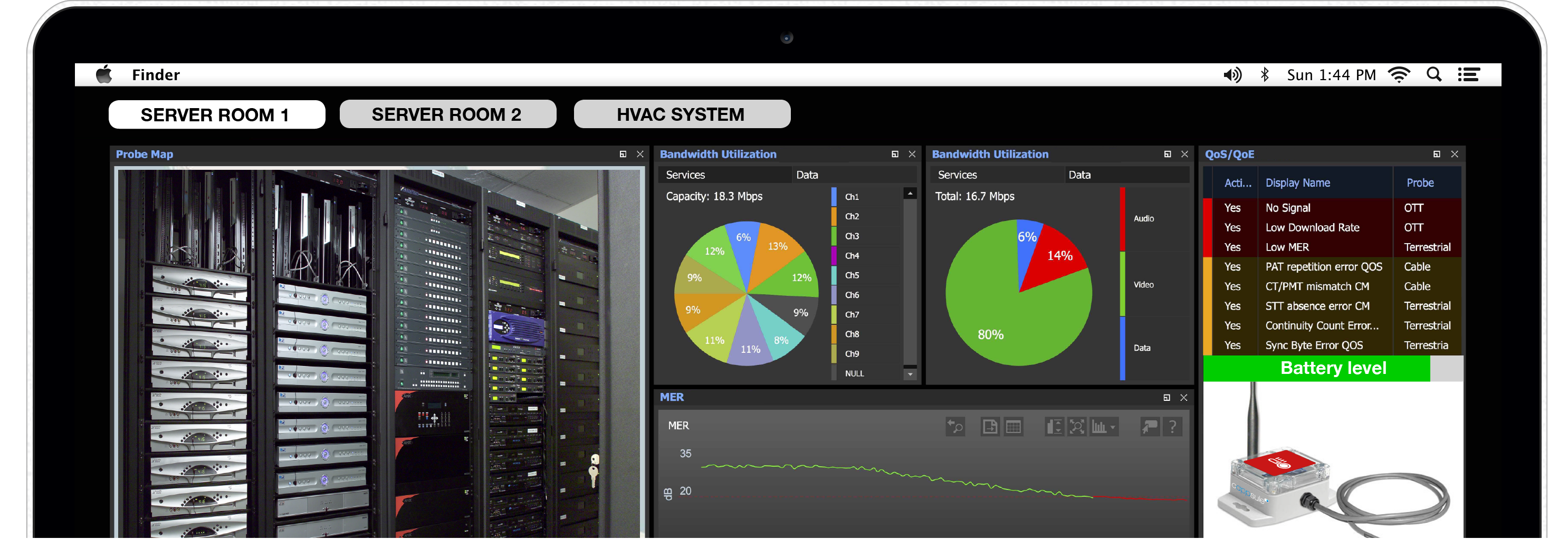Open the Finder menu
1568x539 pixels.
[156, 75]
